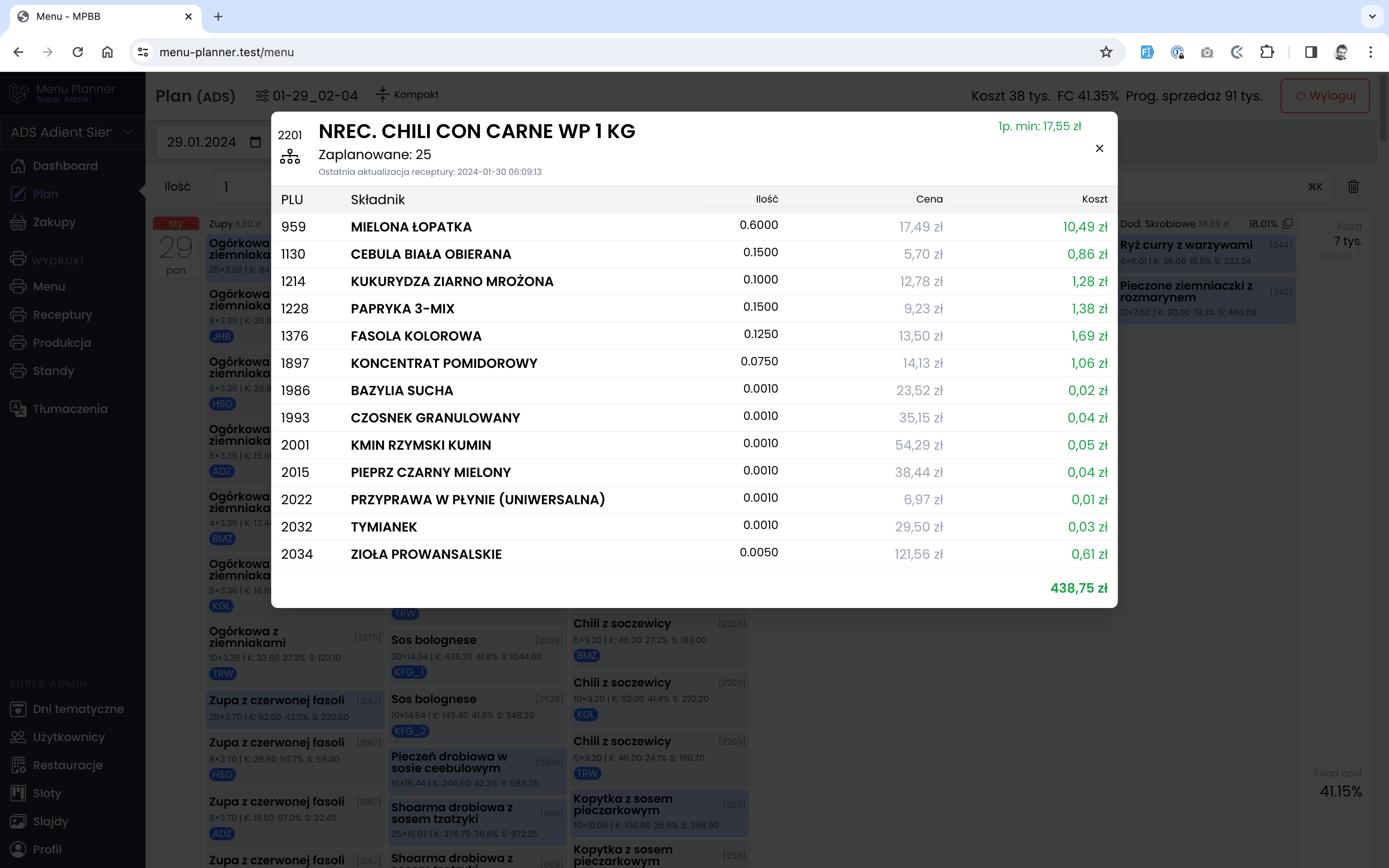Open the Chrome three-dot menu

(x=1371, y=52)
